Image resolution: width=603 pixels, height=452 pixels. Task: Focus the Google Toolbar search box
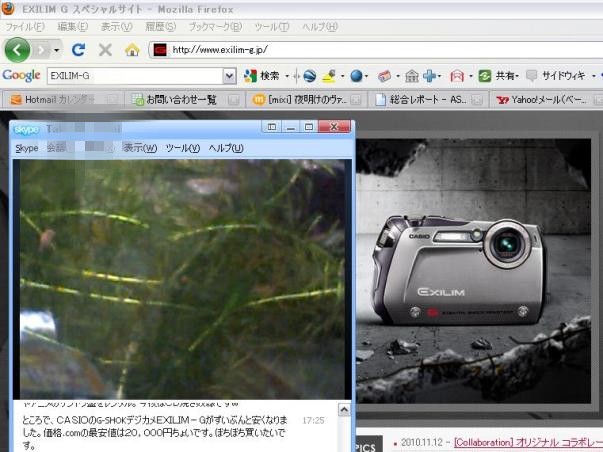point(135,76)
